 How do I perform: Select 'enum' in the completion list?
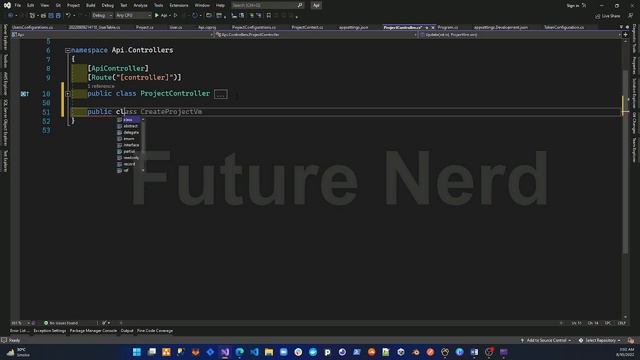pyautogui.click(x=129, y=139)
